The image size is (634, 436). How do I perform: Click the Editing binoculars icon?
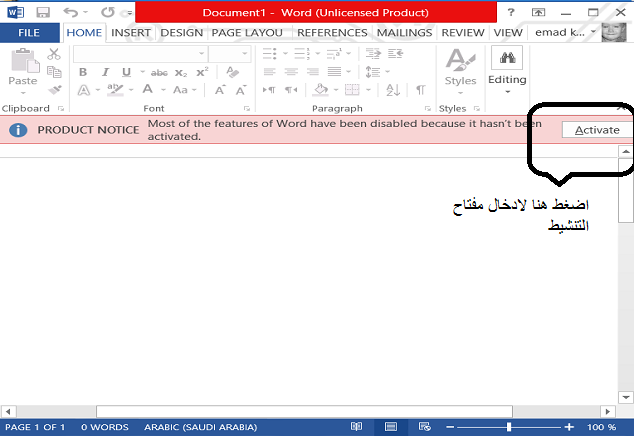click(507, 57)
